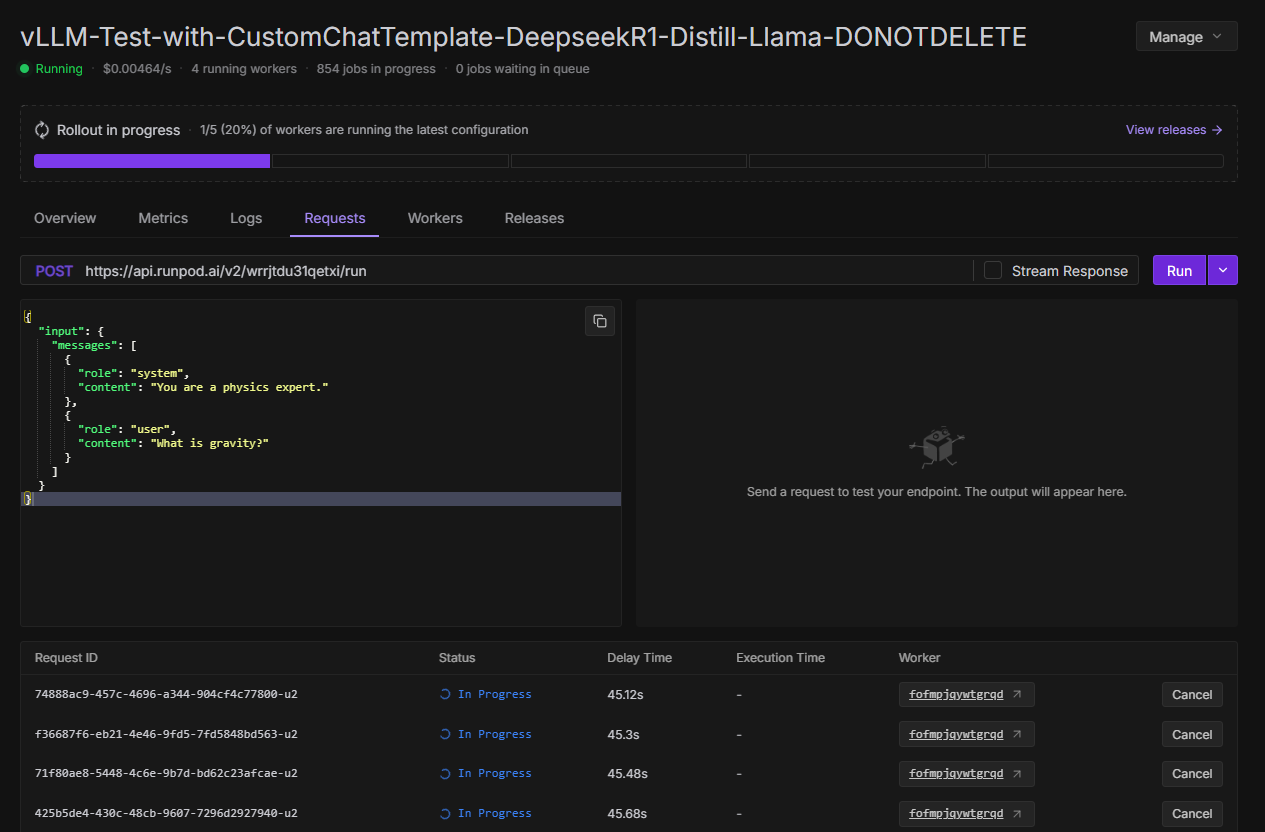Open worker link in 74888ac9 row
Screen dimensions: 1265x832
[966, 694]
